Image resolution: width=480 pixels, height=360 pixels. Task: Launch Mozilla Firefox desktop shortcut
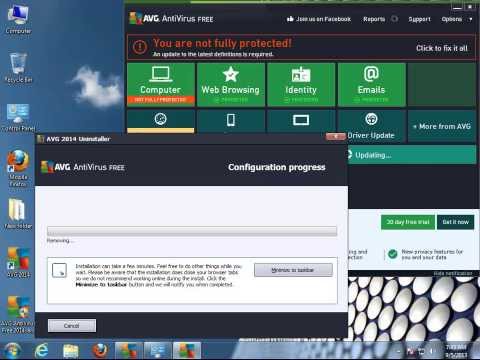pyautogui.click(x=18, y=168)
